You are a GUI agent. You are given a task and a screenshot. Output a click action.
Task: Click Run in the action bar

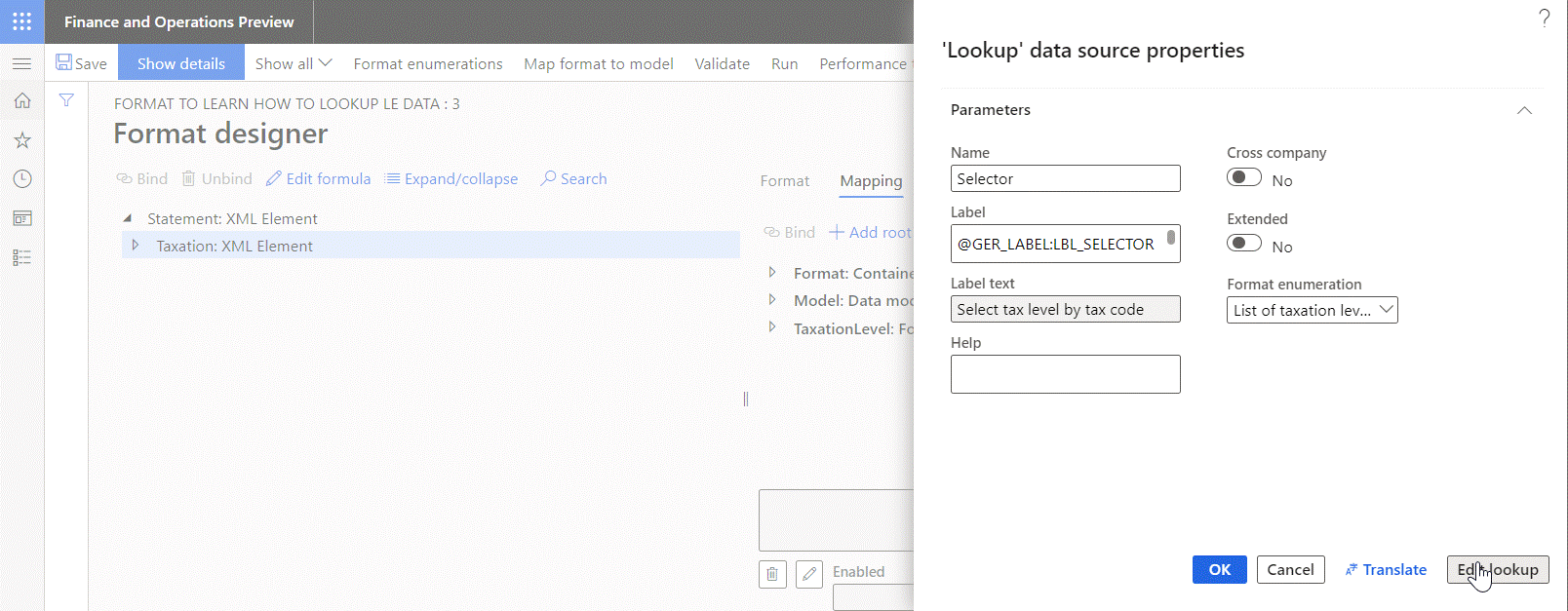pos(785,63)
